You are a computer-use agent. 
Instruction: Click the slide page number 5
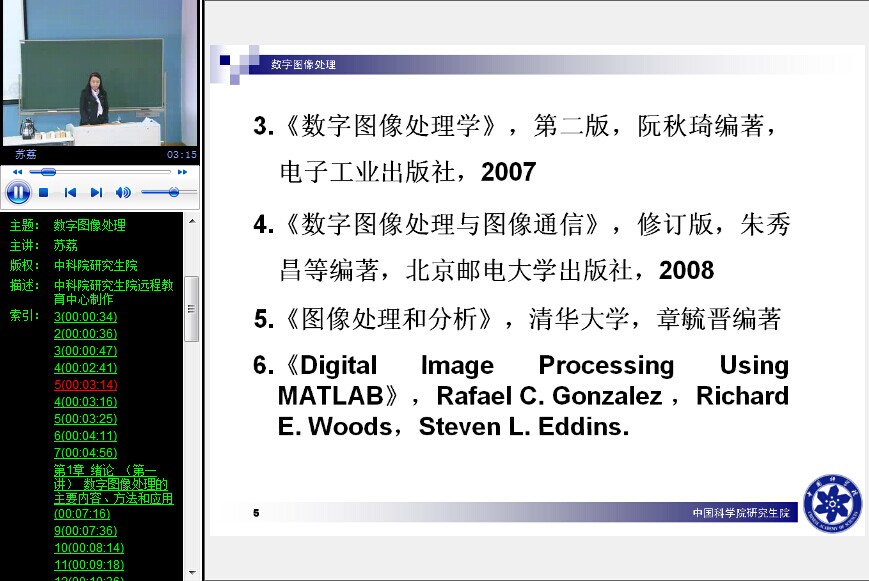click(x=256, y=513)
